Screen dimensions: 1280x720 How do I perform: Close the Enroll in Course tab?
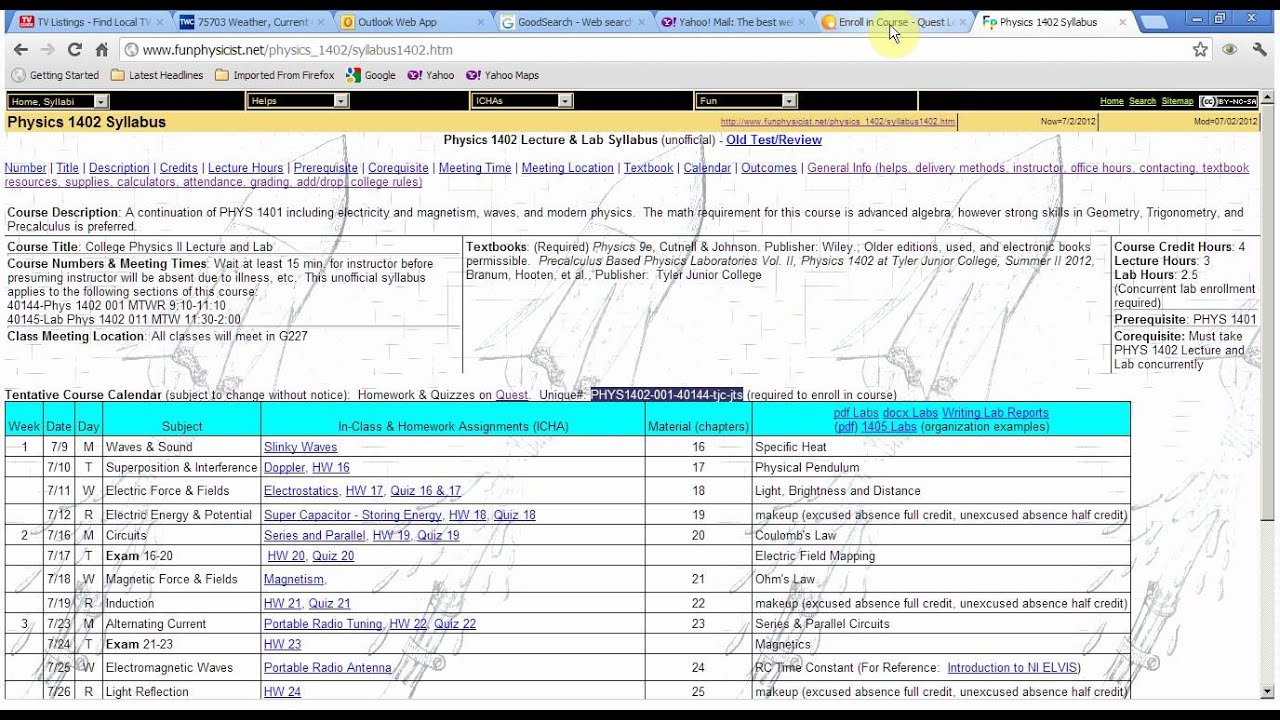(963, 22)
